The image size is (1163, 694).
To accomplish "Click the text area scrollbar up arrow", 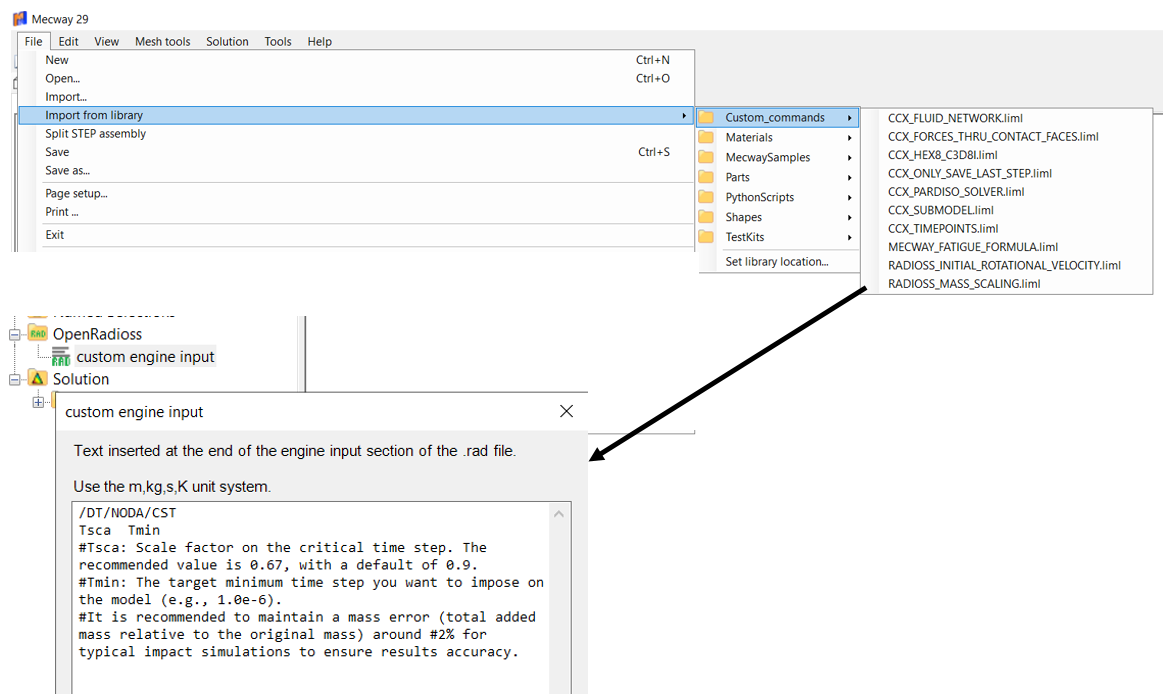I will pos(559,514).
